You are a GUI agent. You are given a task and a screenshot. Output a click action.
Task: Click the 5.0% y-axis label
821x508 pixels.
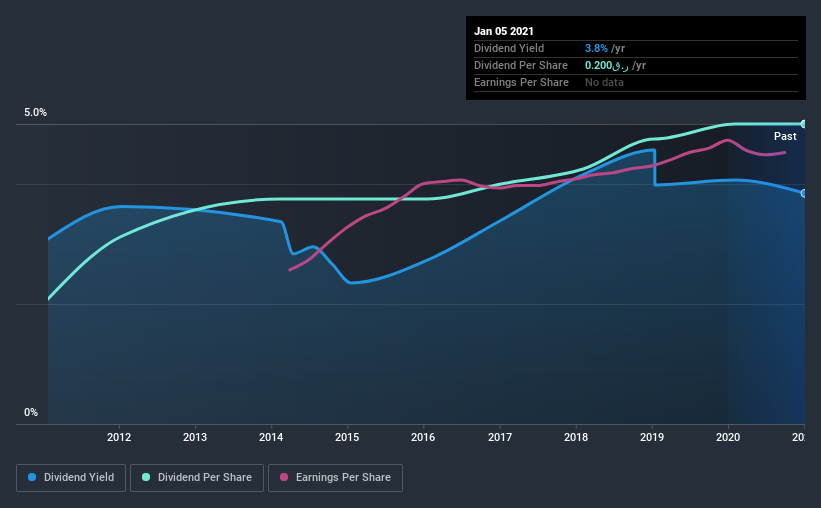coord(36,113)
